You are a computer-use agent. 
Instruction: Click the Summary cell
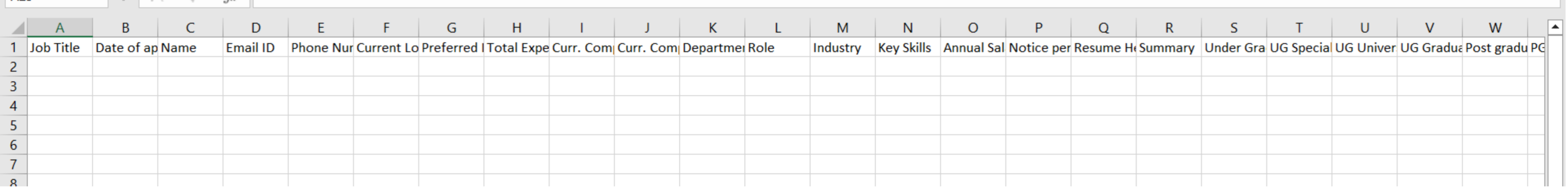point(1169,47)
